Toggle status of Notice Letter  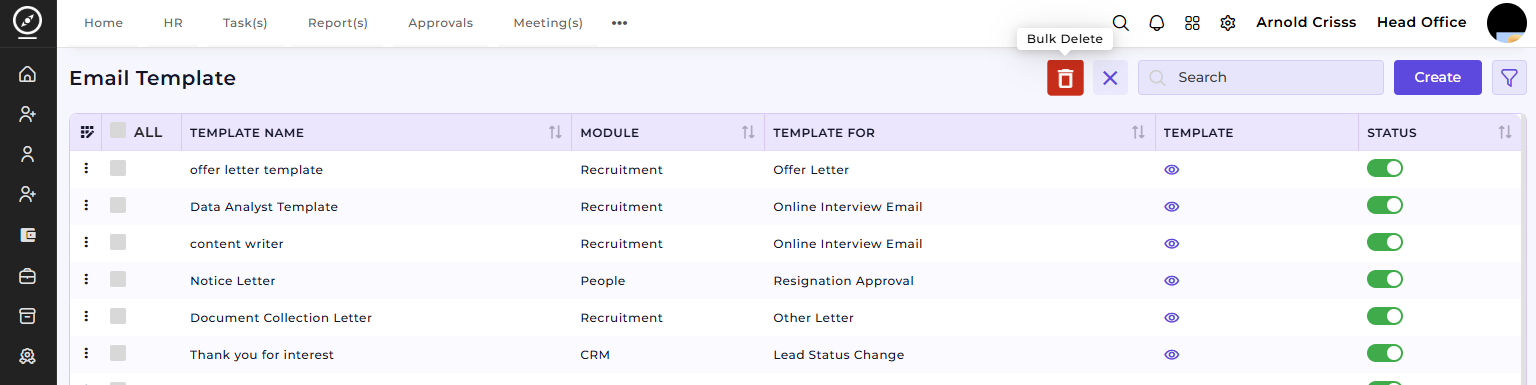pos(1385,279)
